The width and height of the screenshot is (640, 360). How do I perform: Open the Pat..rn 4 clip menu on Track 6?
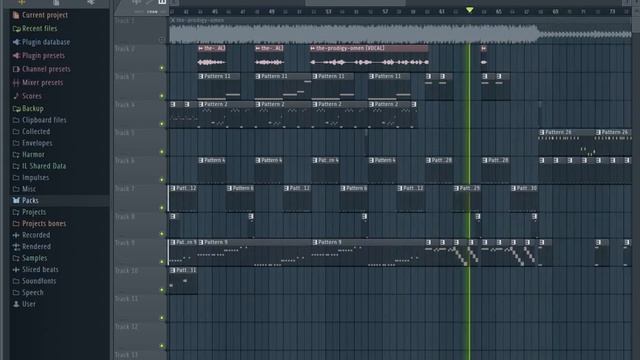click(x=315, y=160)
